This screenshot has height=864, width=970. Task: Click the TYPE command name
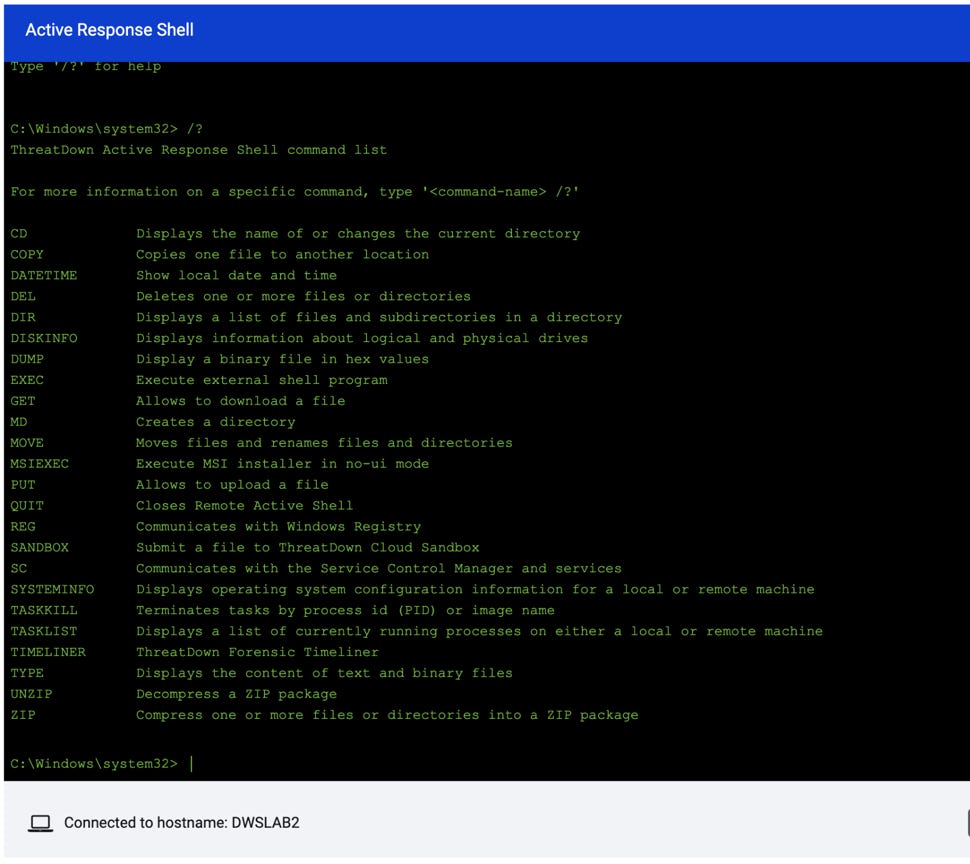pos(27,674)
